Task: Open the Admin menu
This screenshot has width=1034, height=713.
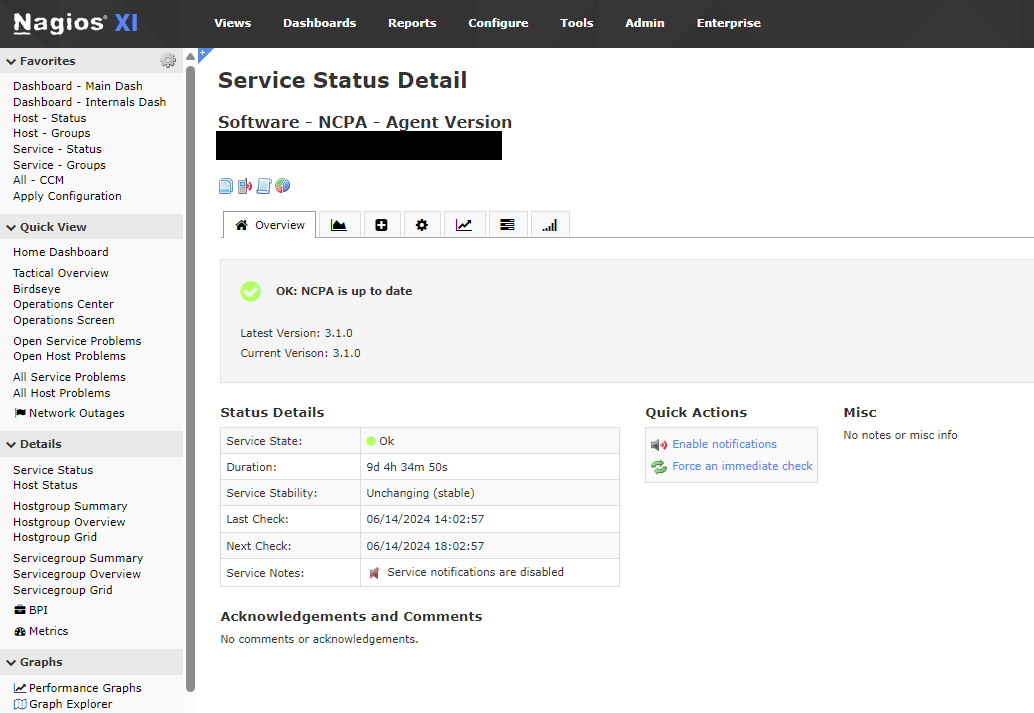Action: pos(645,23)
